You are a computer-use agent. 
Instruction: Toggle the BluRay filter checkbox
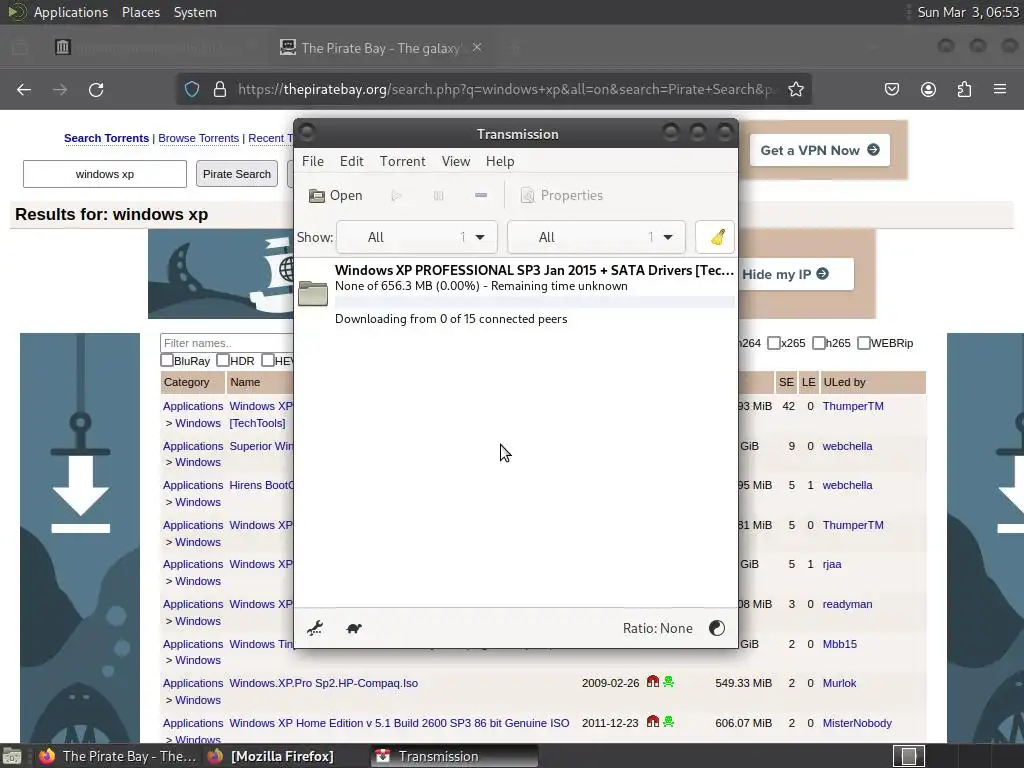pos(167,360)
